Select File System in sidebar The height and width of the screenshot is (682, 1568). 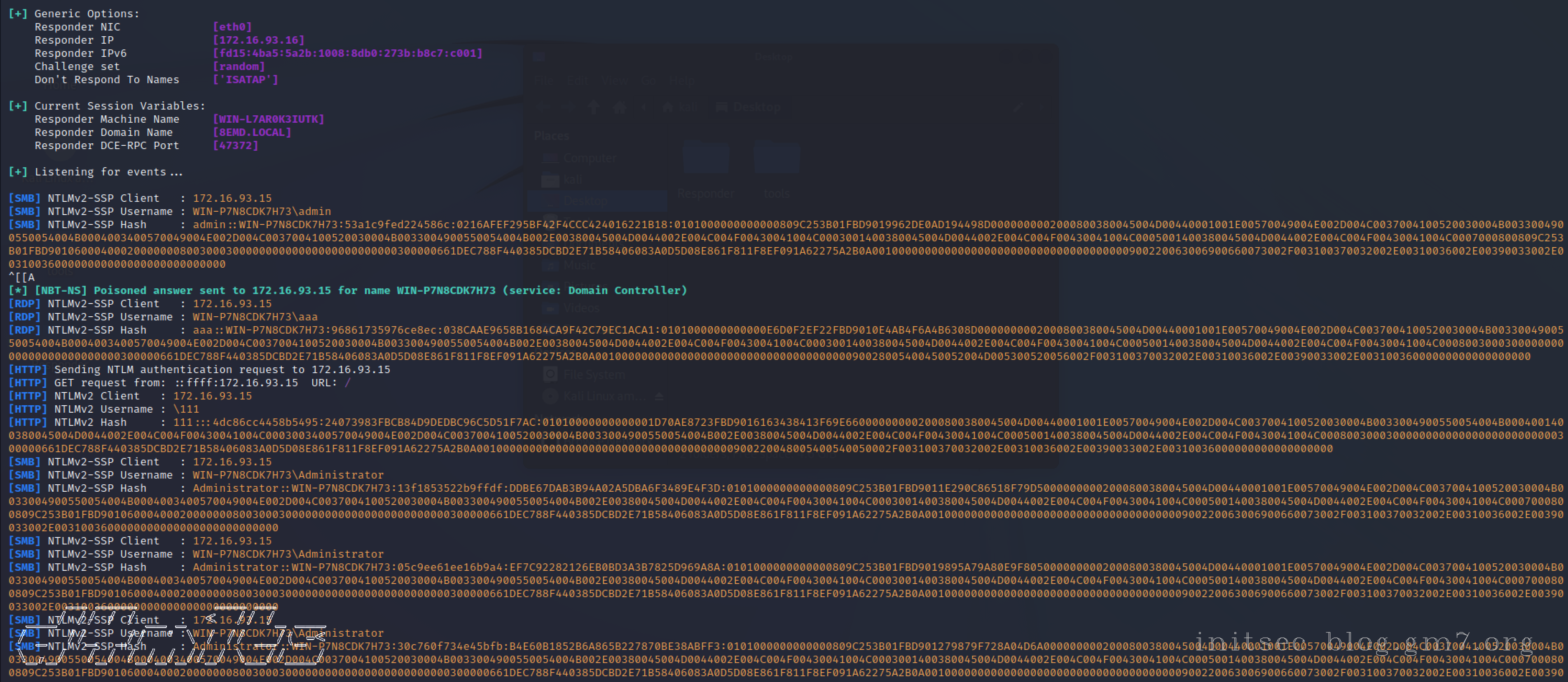pyautogui.click(x=594, y=375)
